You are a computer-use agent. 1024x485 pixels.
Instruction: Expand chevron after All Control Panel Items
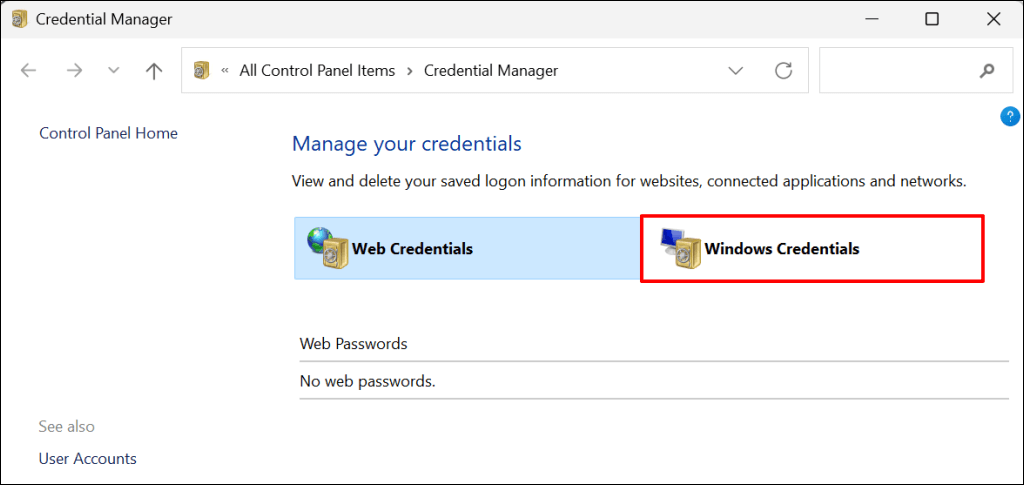click(x=410, y=71)
